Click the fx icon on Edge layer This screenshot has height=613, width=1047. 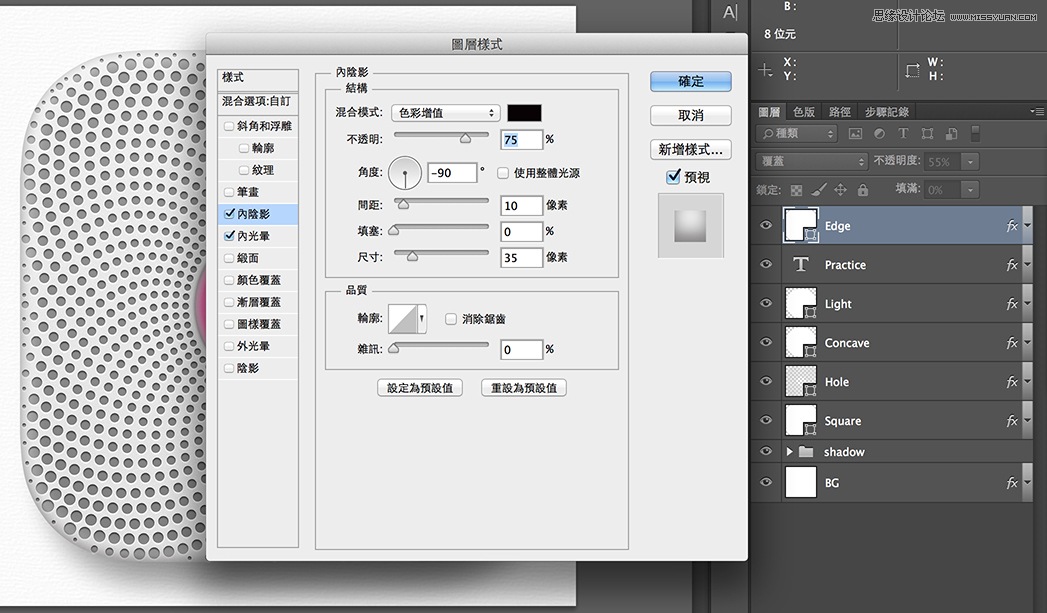(1012, 226)
